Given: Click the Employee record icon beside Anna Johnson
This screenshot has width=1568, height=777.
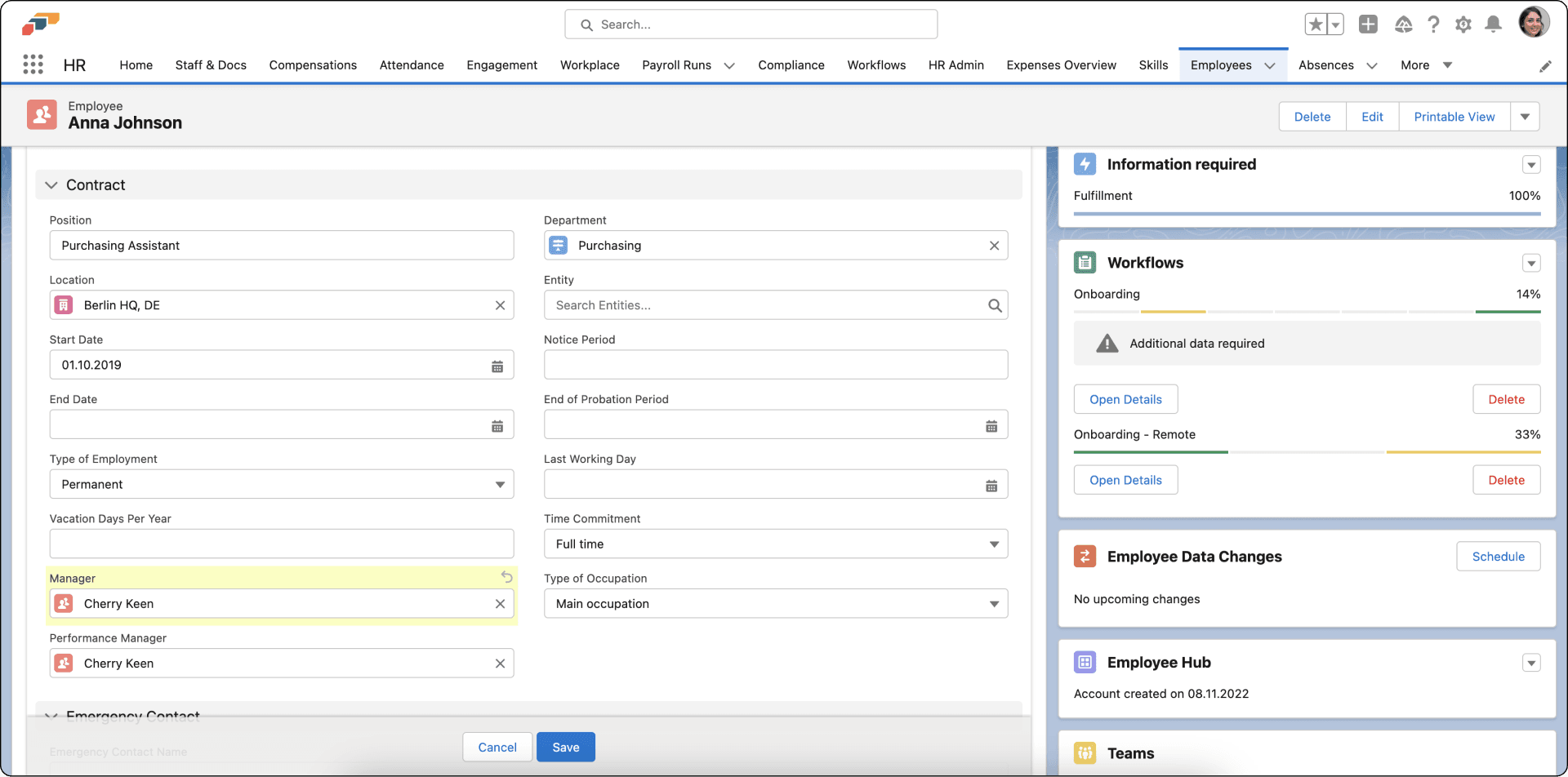Looking at the screenshot, I should 42,115.
